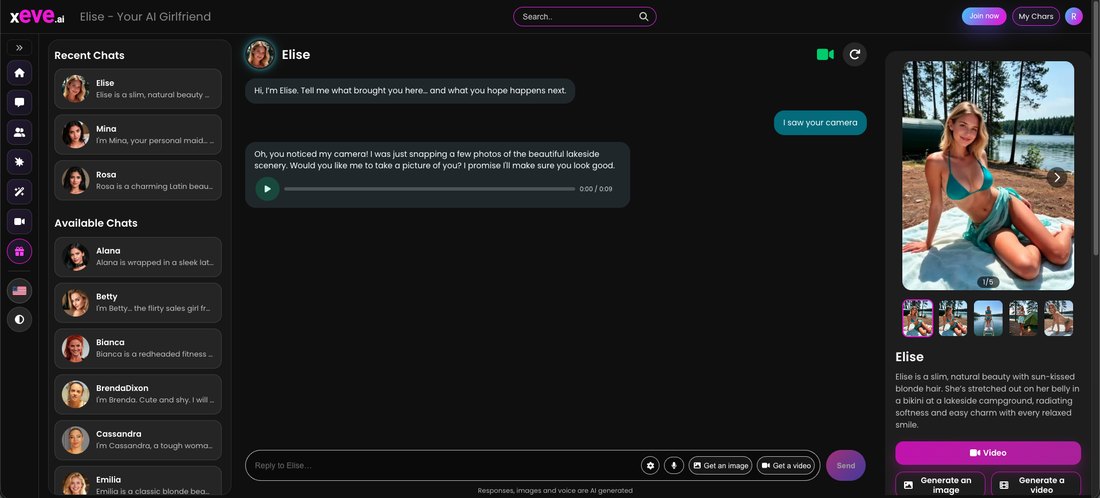
Task: Select the third gallery thumbnail
Action: point(988,318)
